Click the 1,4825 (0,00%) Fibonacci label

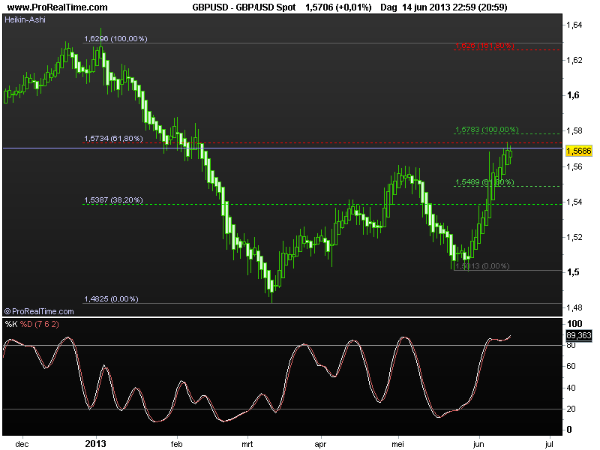point(111,299)
